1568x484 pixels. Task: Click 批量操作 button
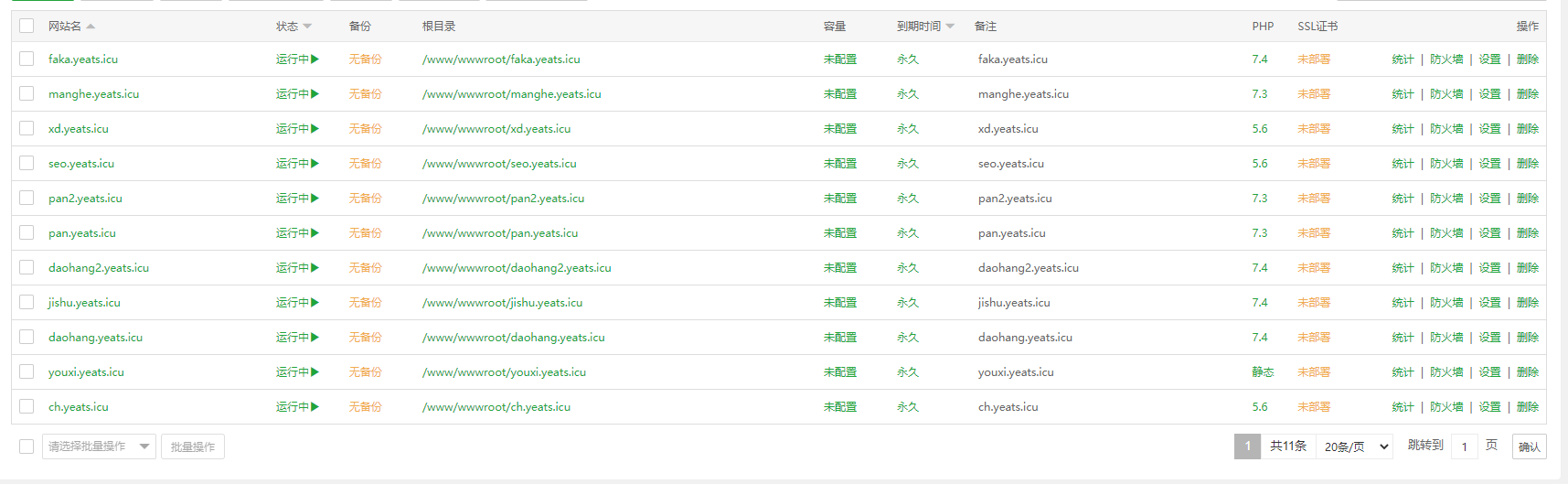[x=193, y=446]
